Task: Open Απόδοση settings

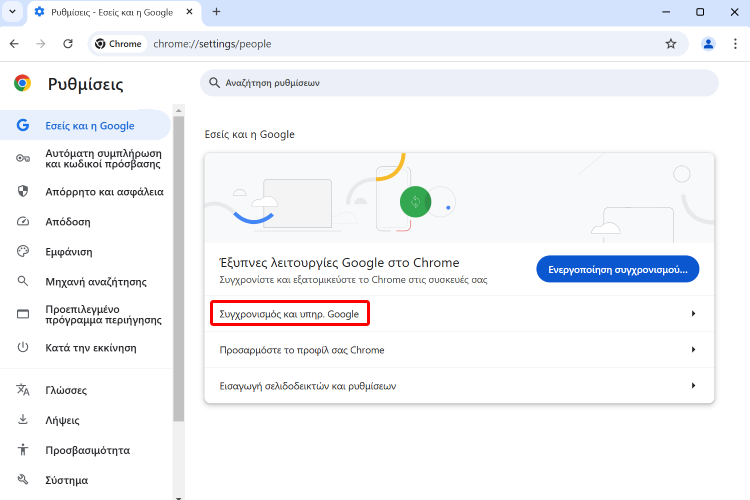Action: click(86, 222)
